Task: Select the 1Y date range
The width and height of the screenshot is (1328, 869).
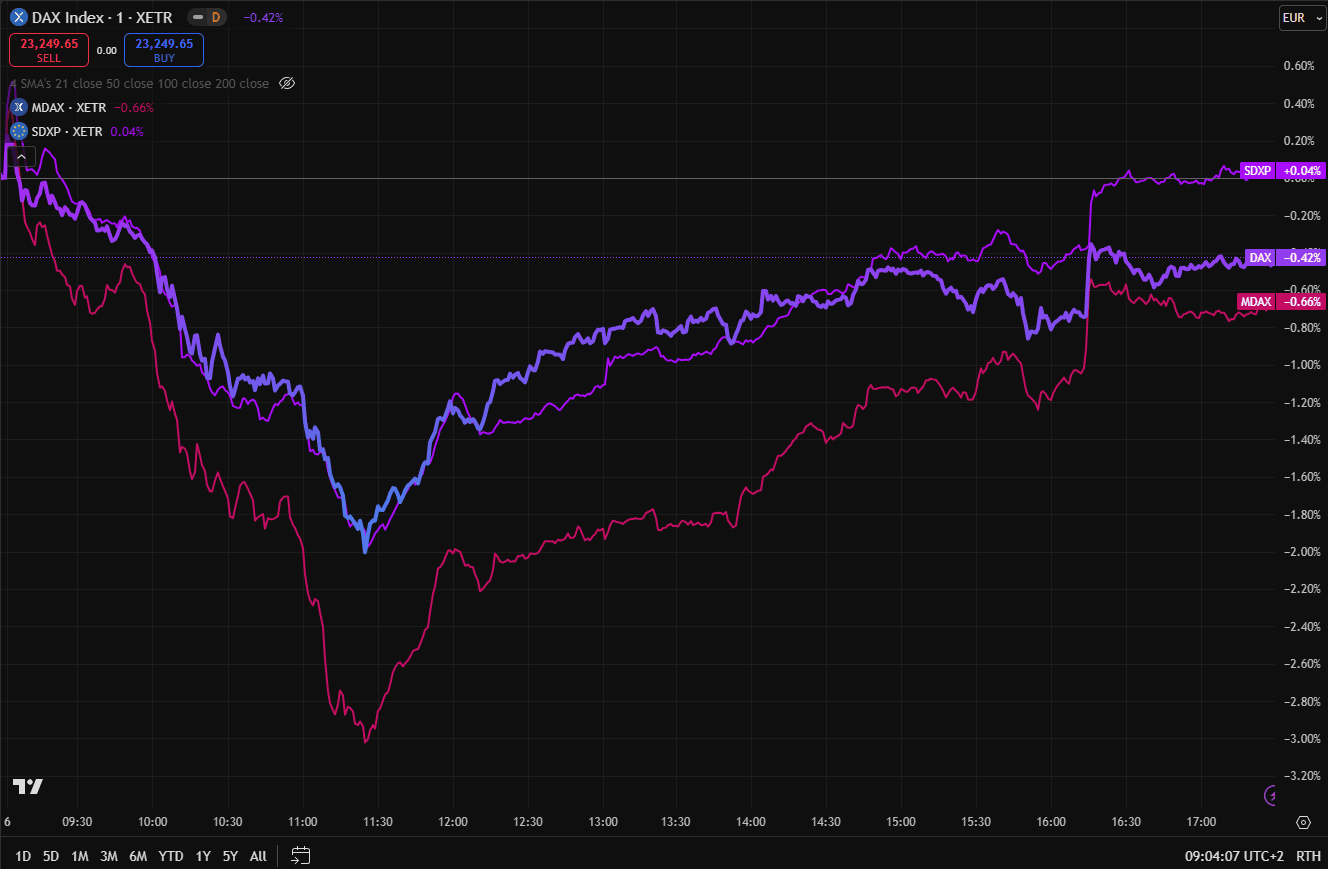Action: coord(203,856)
